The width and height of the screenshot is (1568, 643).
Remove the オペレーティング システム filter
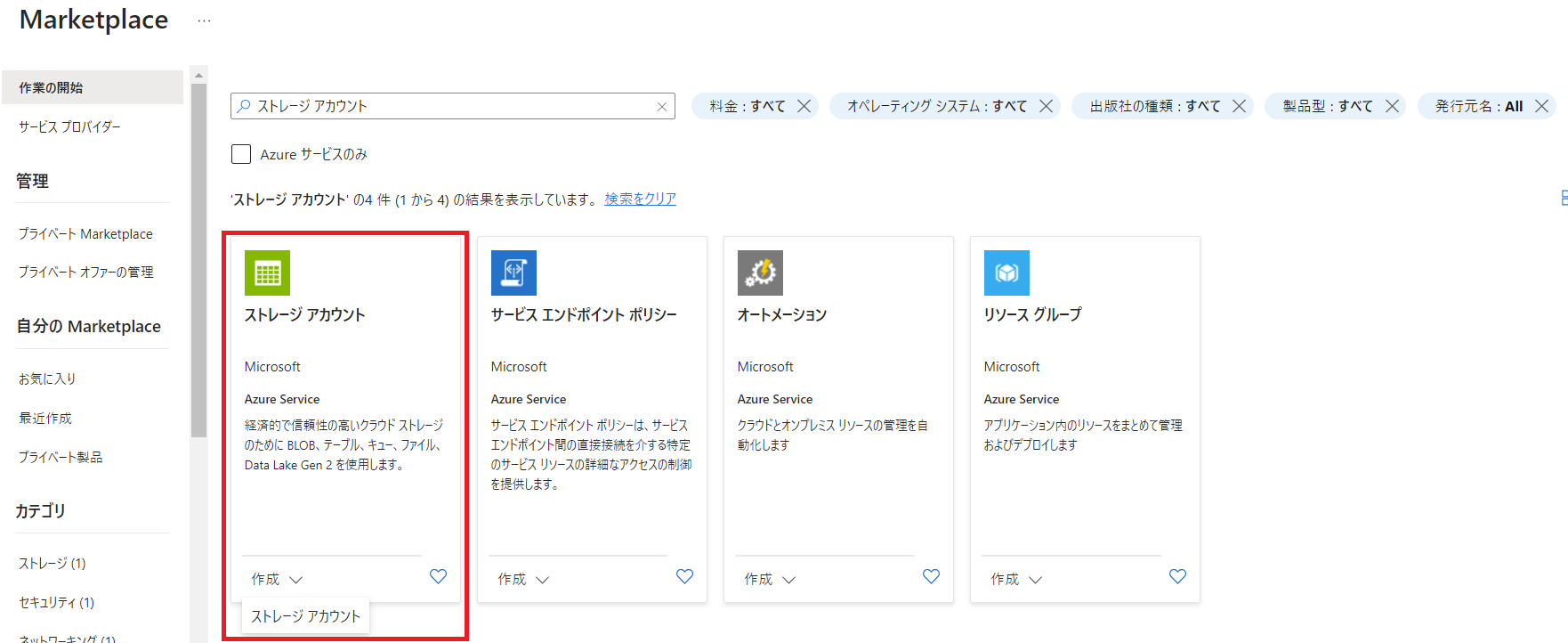(x=1046, y=106)
